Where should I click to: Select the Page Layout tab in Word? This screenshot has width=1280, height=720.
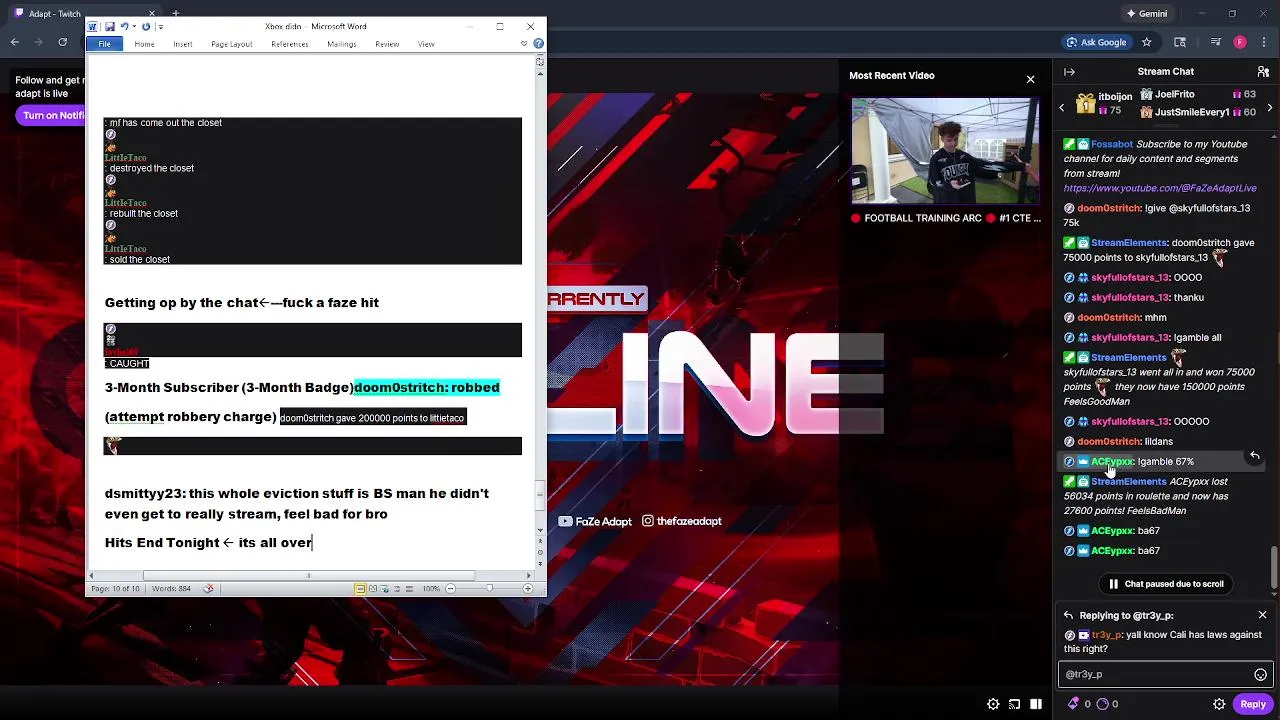click(x=231, y=44)
